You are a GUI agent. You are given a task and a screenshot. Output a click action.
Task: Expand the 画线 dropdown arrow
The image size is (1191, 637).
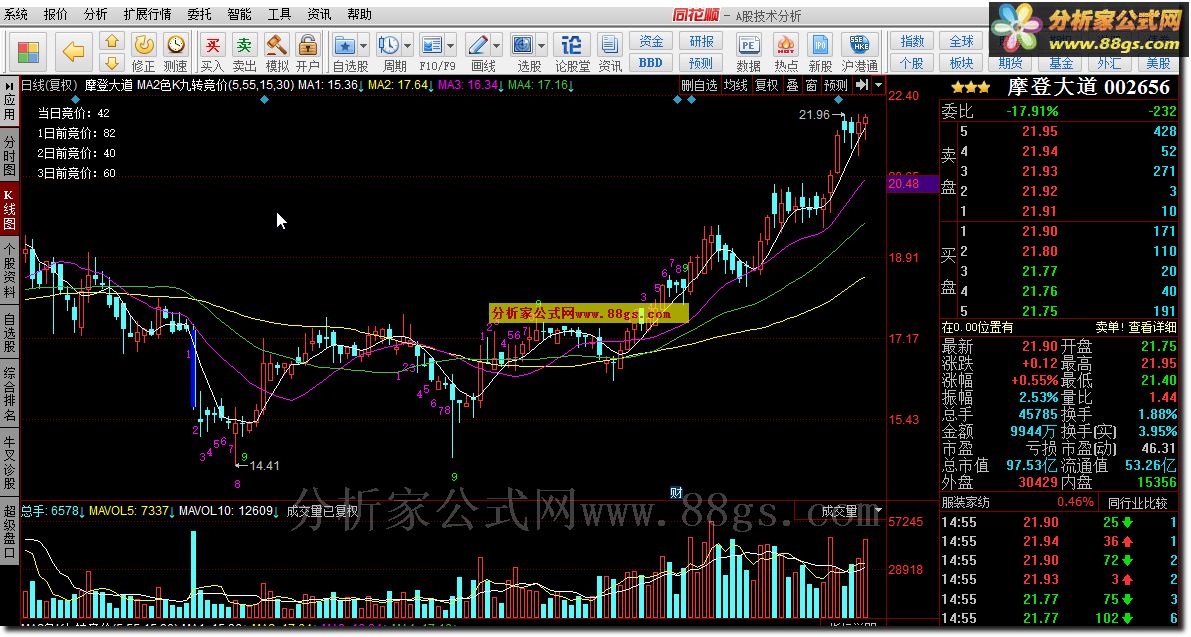[x=497, y=46]
